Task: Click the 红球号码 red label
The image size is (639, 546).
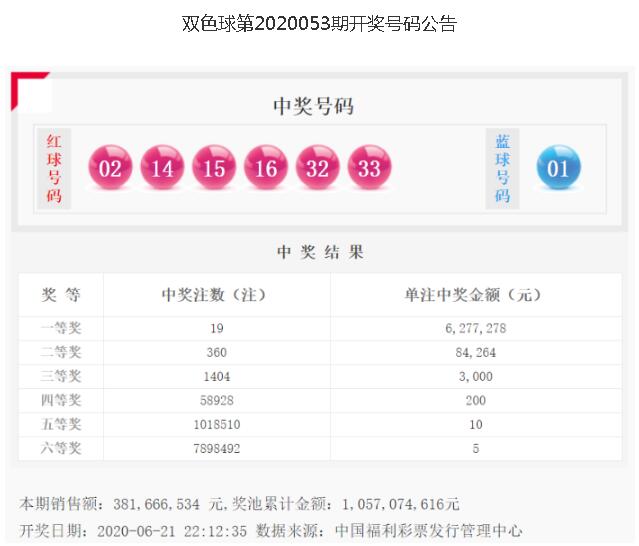Action: [54, 168]
